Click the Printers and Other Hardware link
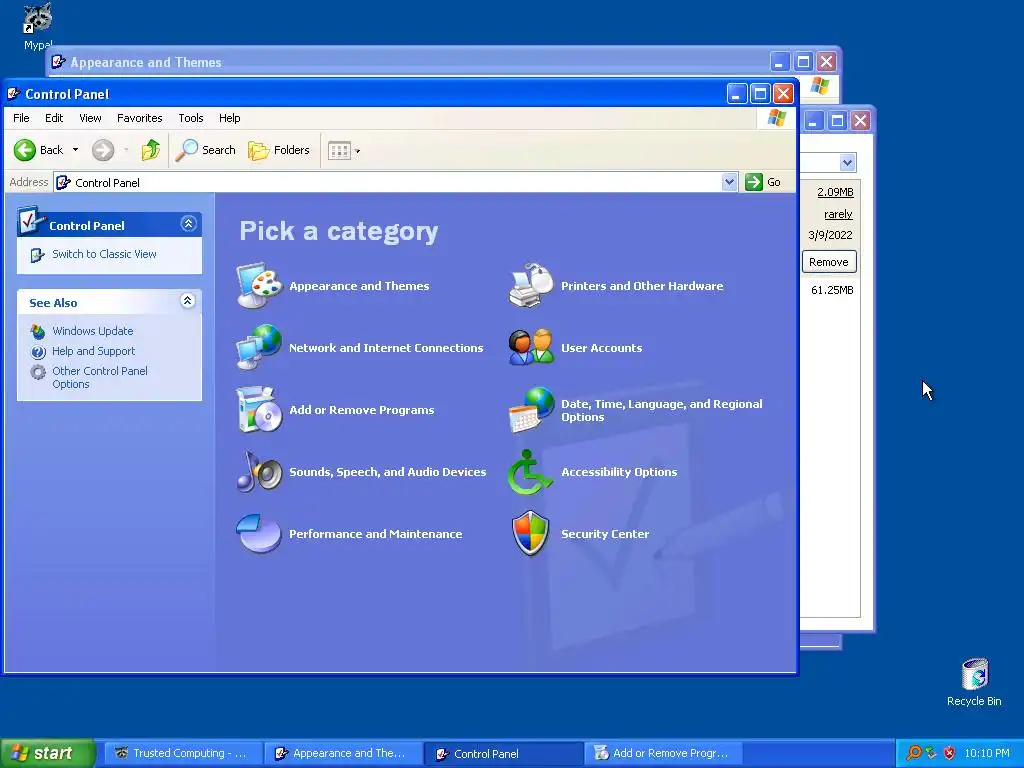 [x=642, y=286]
